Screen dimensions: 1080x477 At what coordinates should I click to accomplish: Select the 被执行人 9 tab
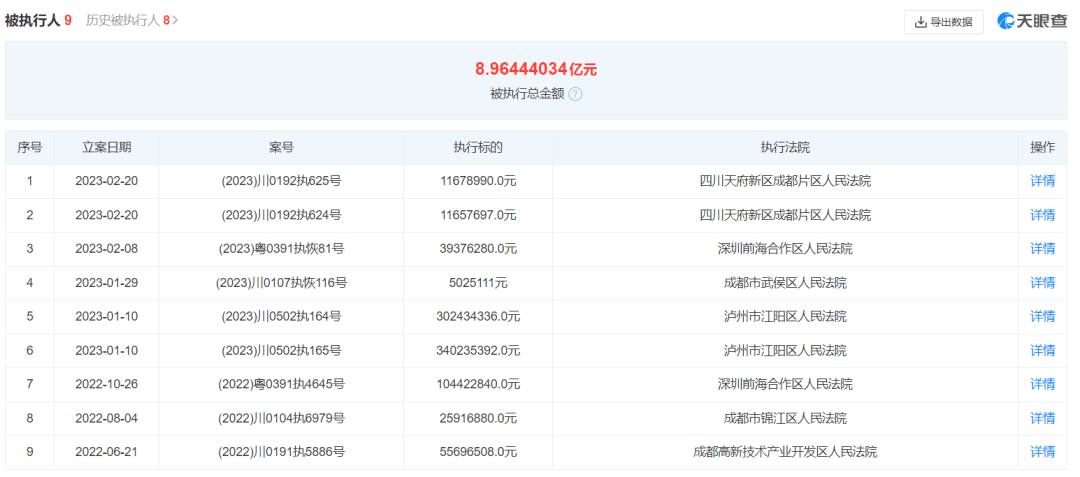point(38,21)
